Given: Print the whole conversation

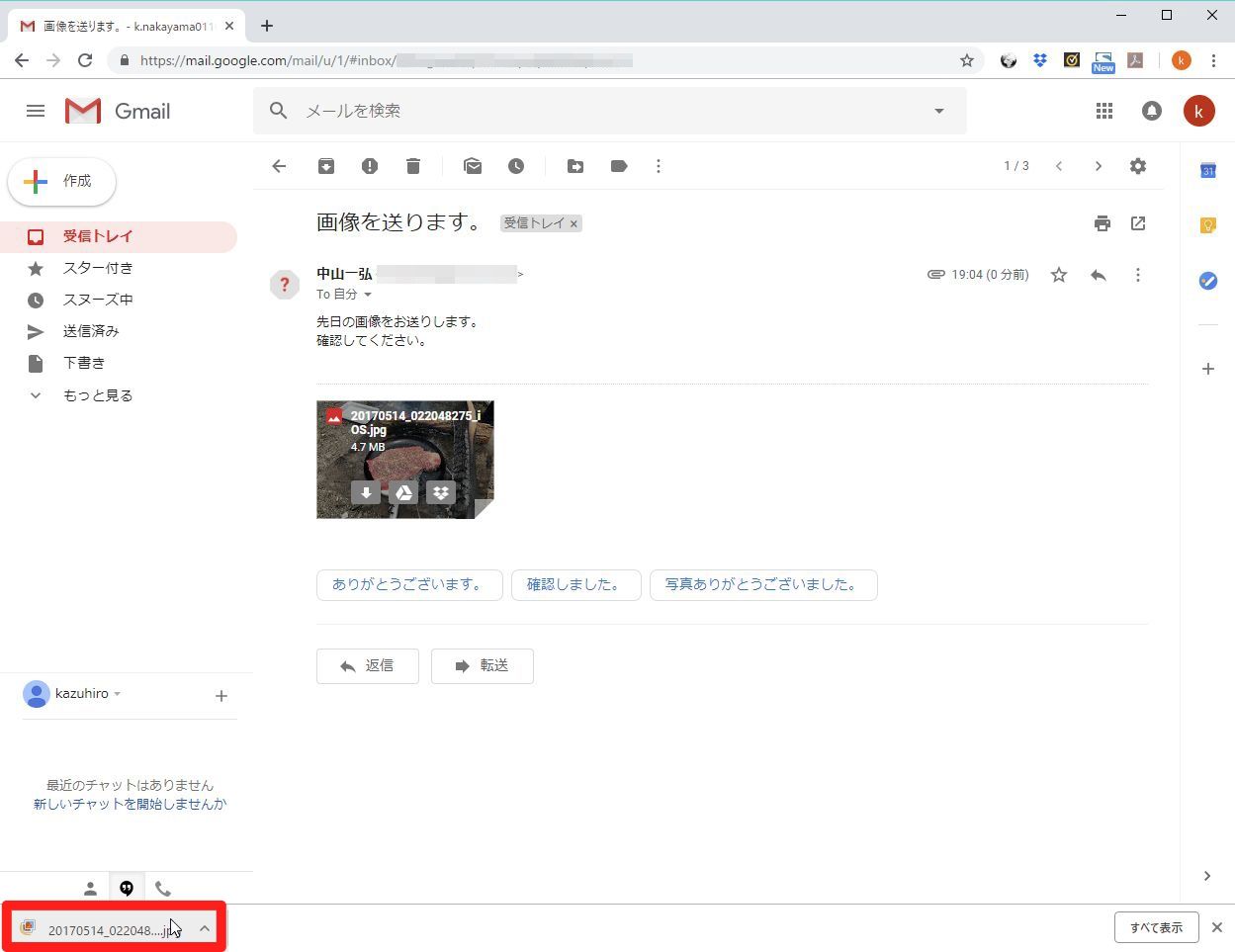Looking at the screenshot, I should pyautogui.click(x=1103, y=223).
